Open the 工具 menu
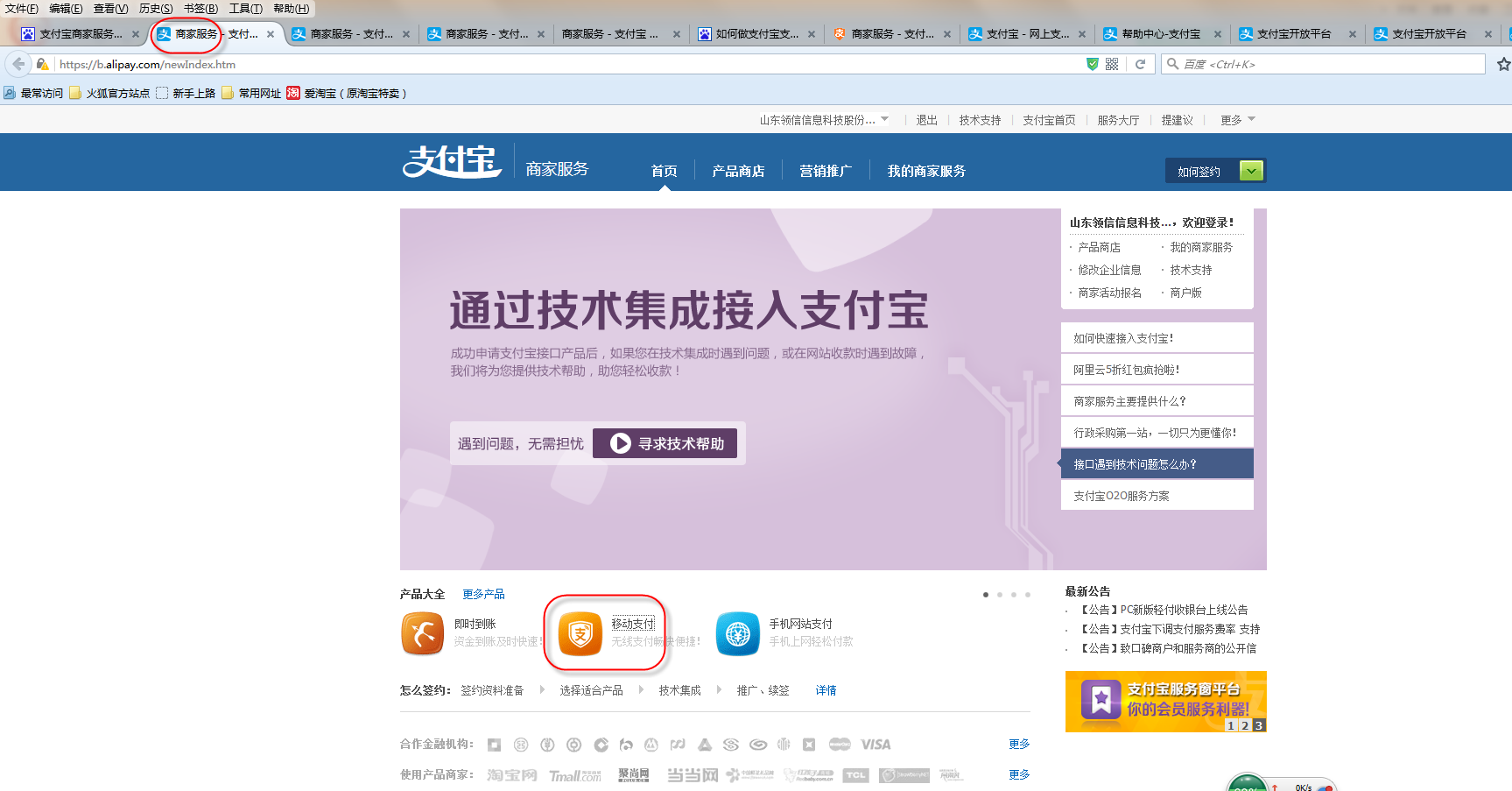 click(x=246, y=8)
